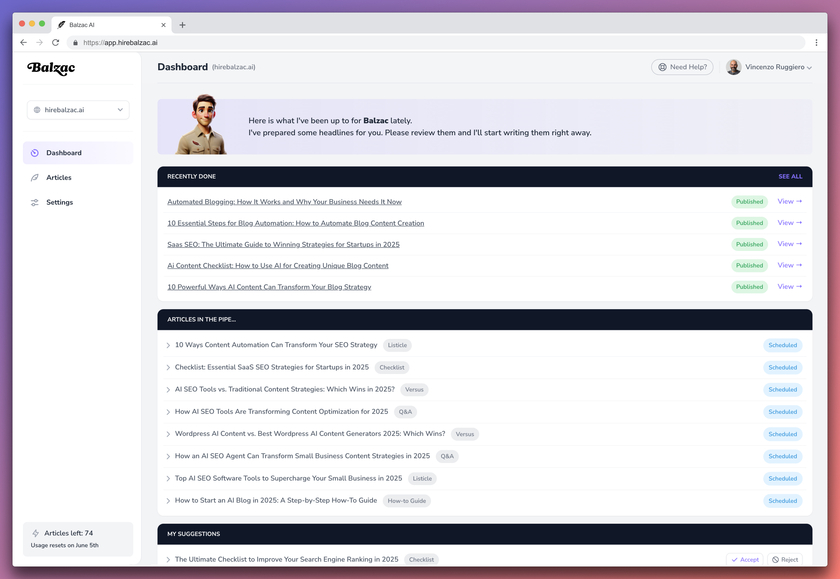Go to Dashboard in the sidebar
840x579 pixels.
pos(78,153)
